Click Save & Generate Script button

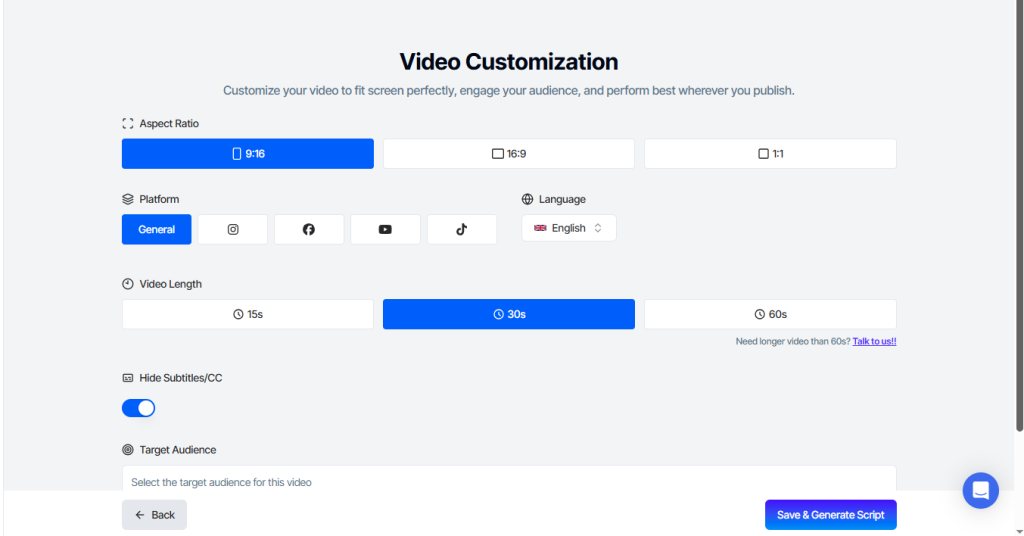click(x=830, y=515)
